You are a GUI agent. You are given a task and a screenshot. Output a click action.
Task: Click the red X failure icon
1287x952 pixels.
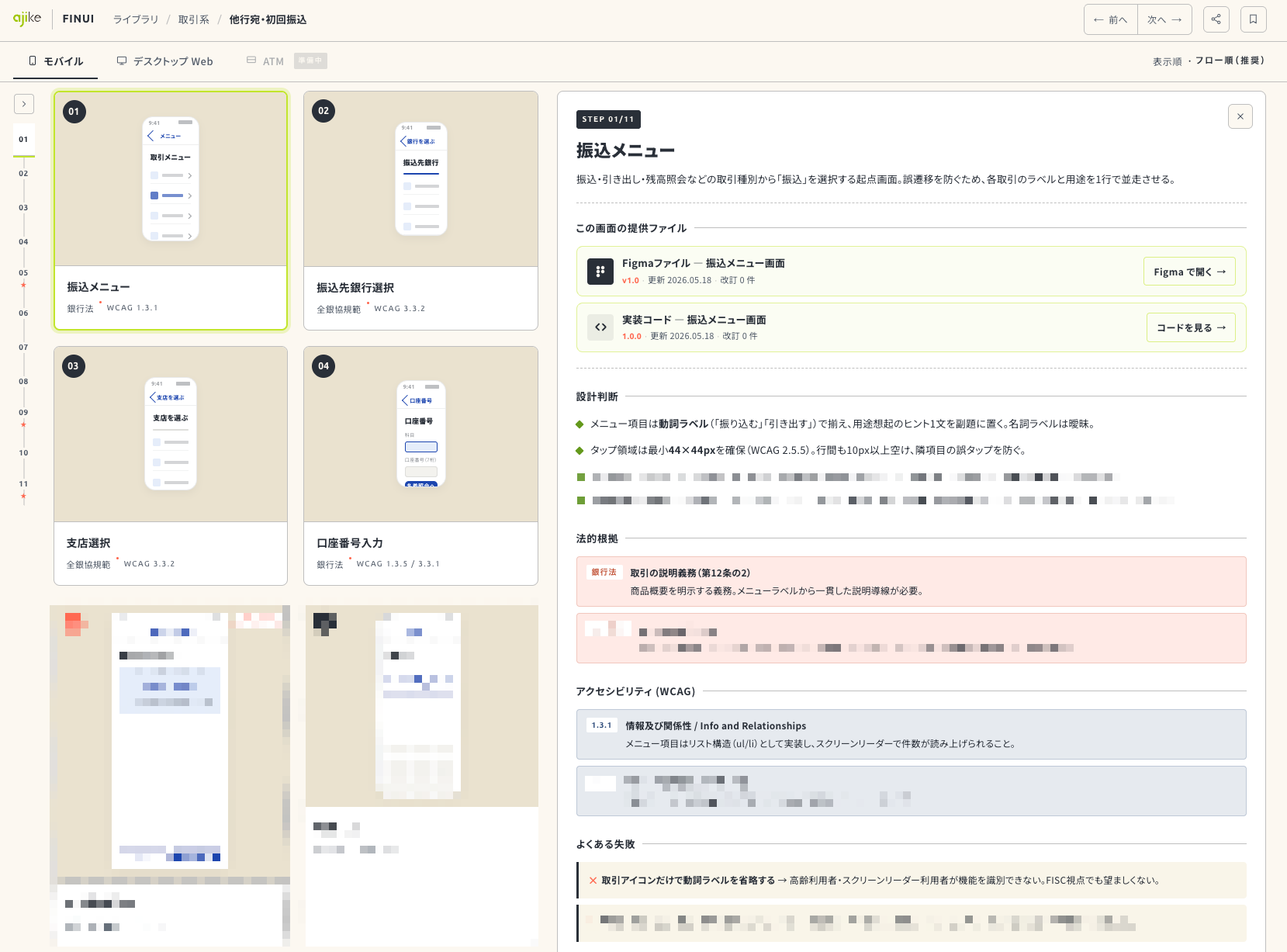pyautogui.click(x=593, y=881)
